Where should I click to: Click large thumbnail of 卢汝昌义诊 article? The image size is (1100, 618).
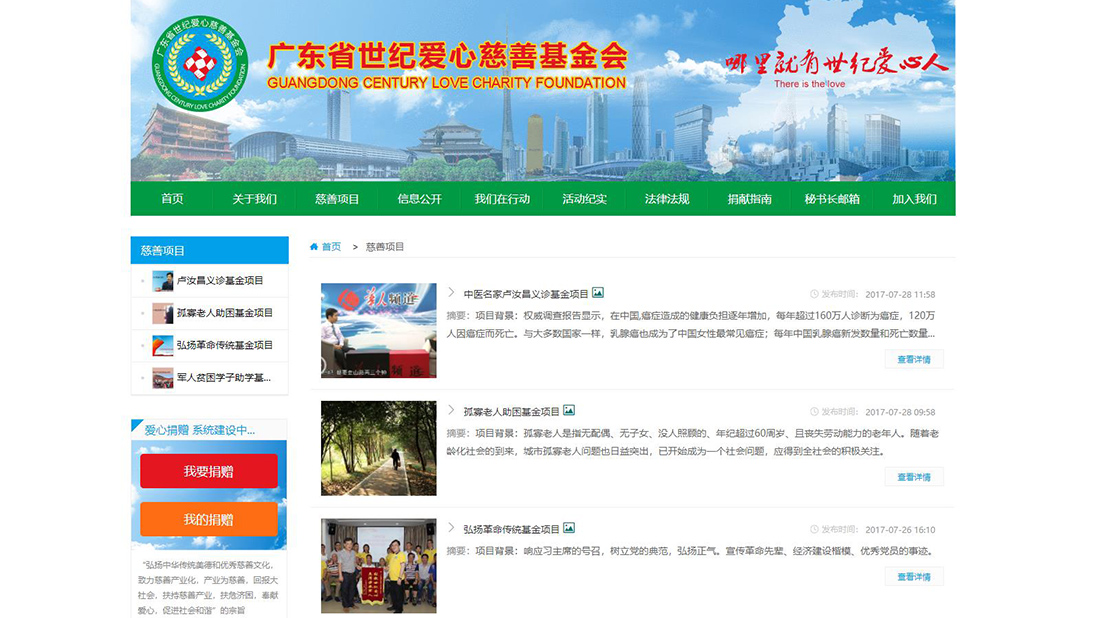click(x=379, y=330)
